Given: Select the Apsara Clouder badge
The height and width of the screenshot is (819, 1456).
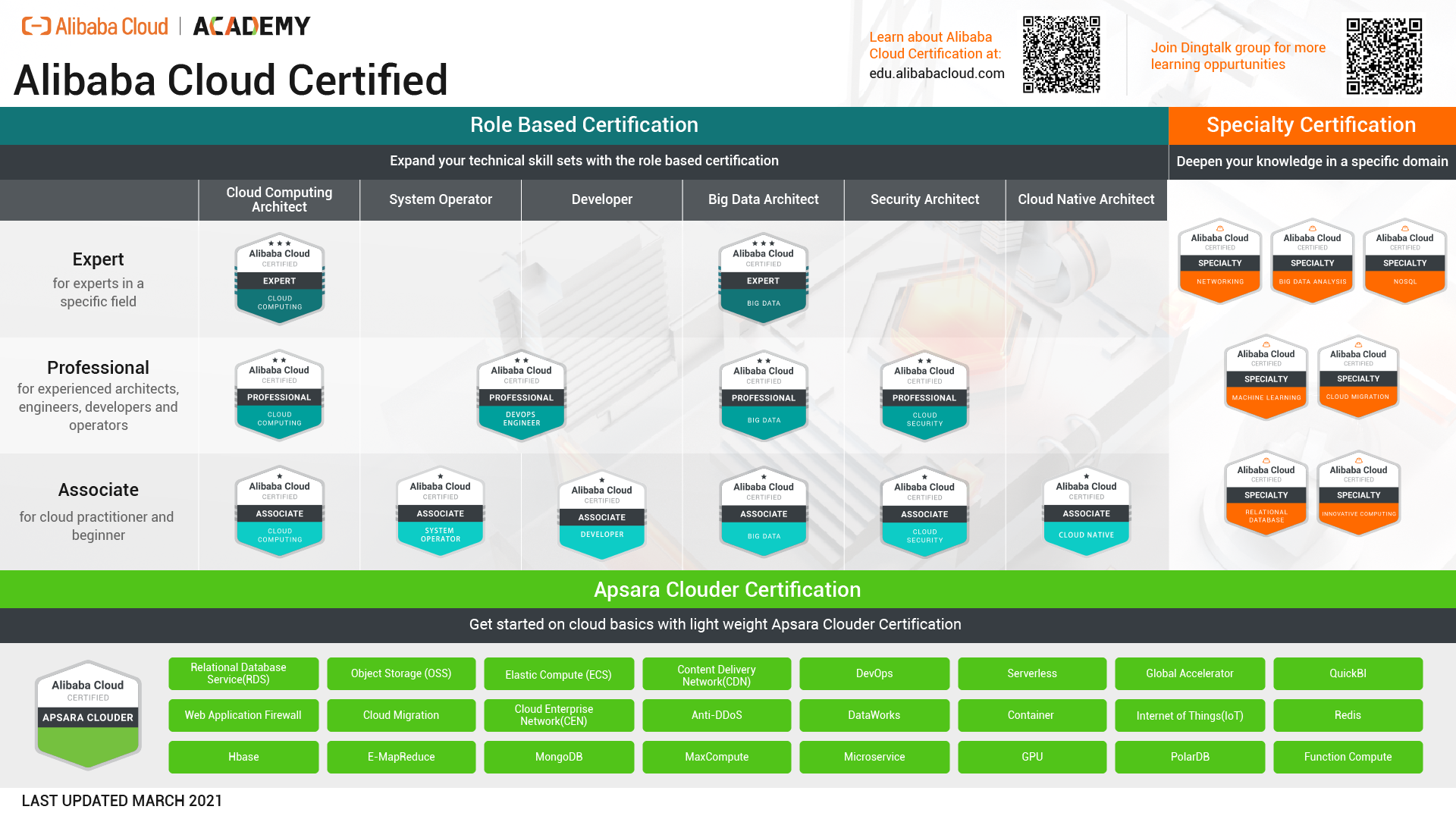Looking at the screenshot, I should pyautogui.click(x=88, y=714).
